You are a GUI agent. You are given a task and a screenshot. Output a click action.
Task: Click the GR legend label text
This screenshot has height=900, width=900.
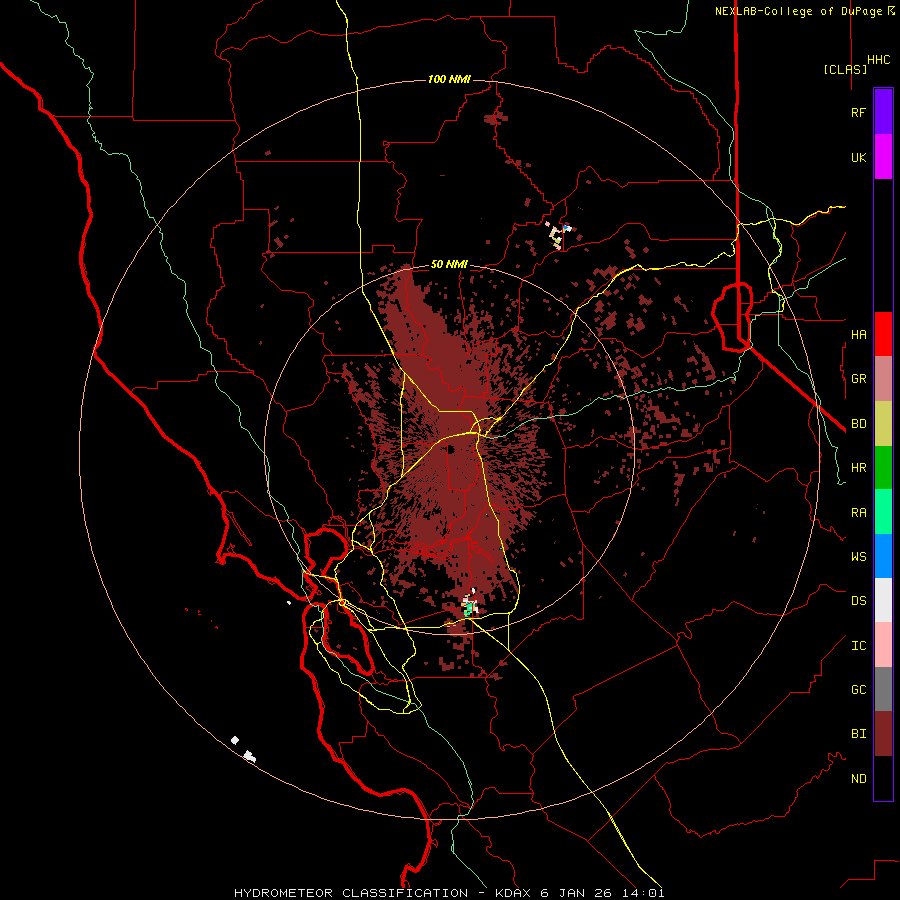point(858,379)
